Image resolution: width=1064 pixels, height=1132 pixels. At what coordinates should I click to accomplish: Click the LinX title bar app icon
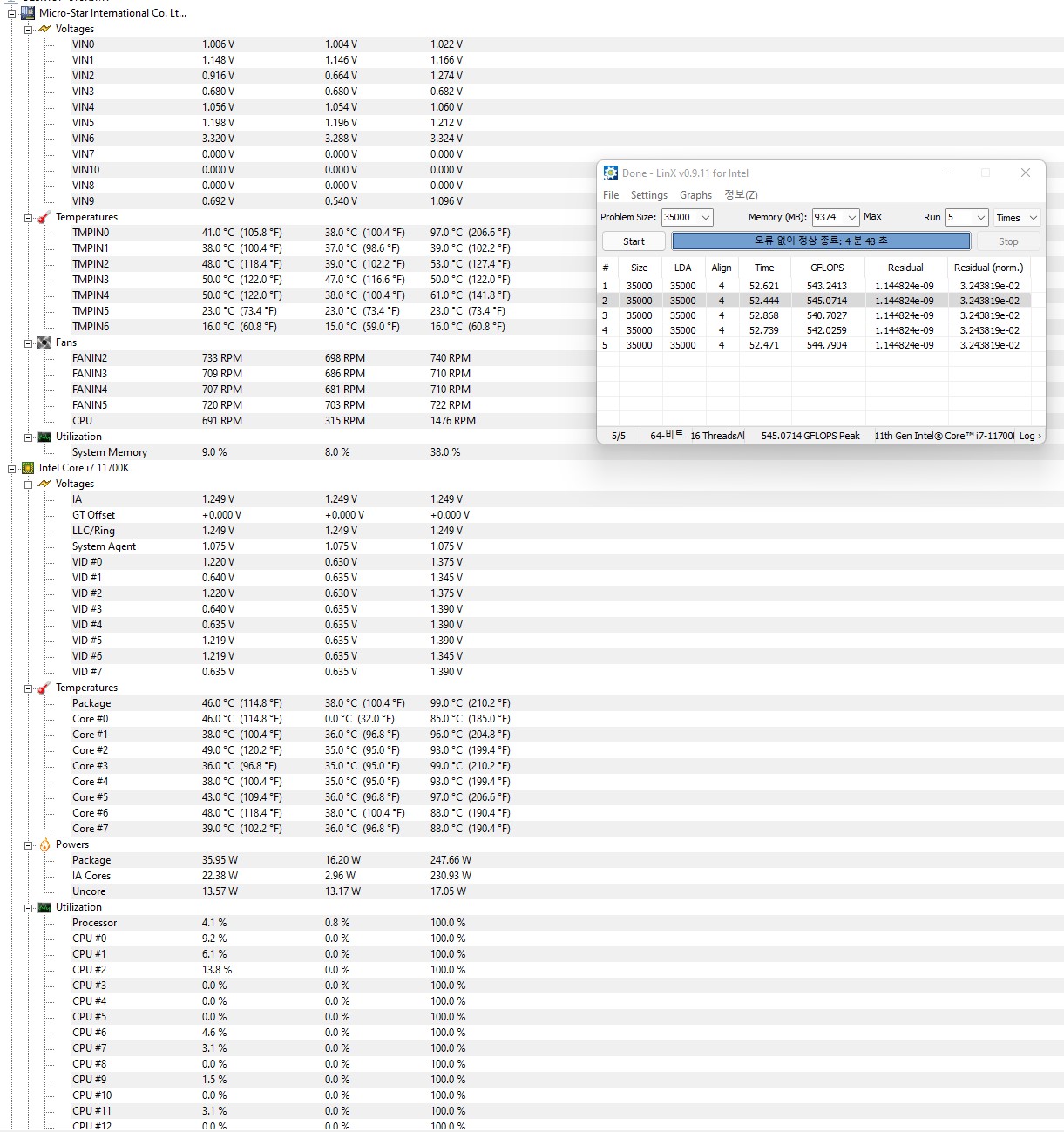point(611,173)
